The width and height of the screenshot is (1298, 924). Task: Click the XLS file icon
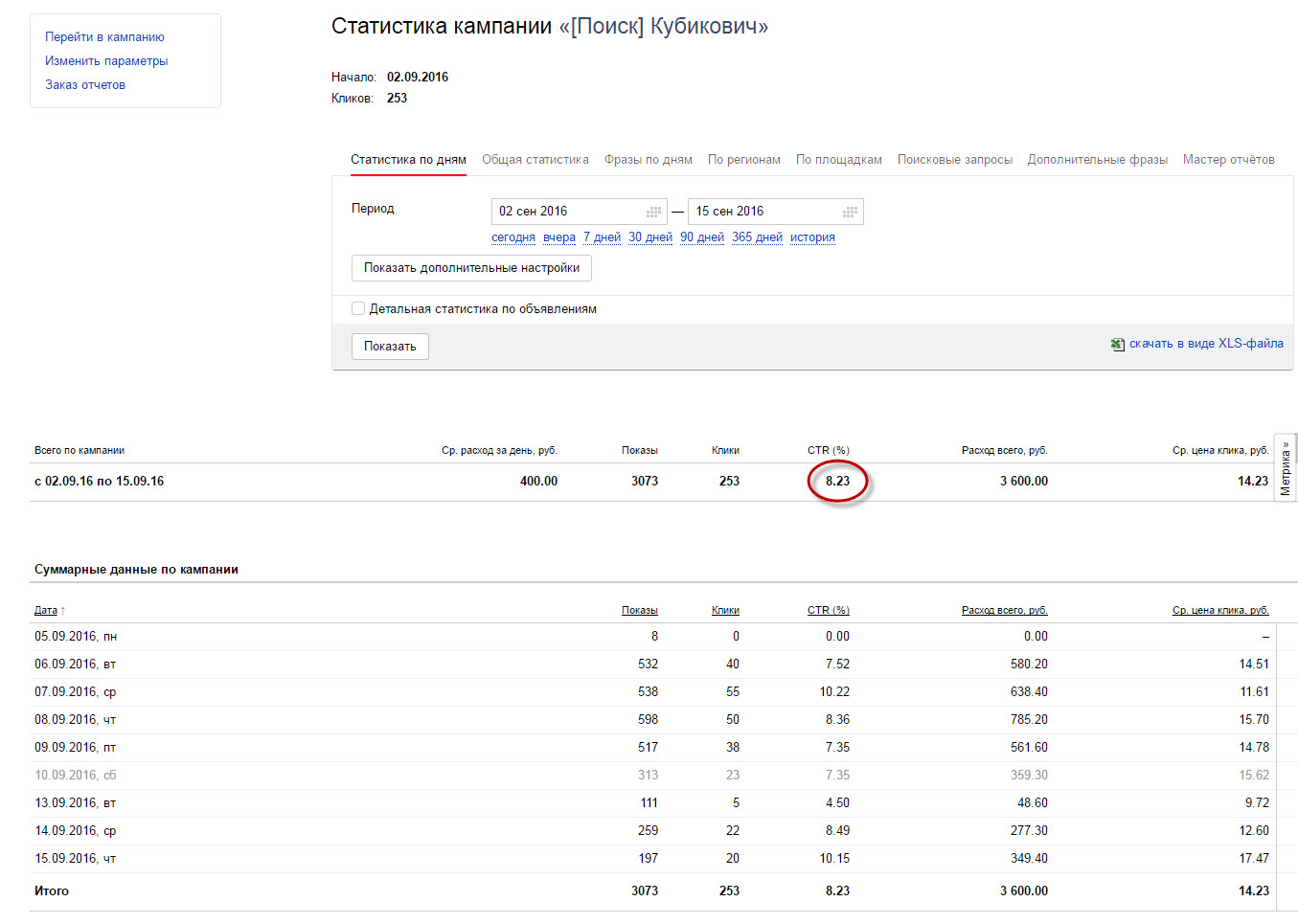(x=1118, y=345)
